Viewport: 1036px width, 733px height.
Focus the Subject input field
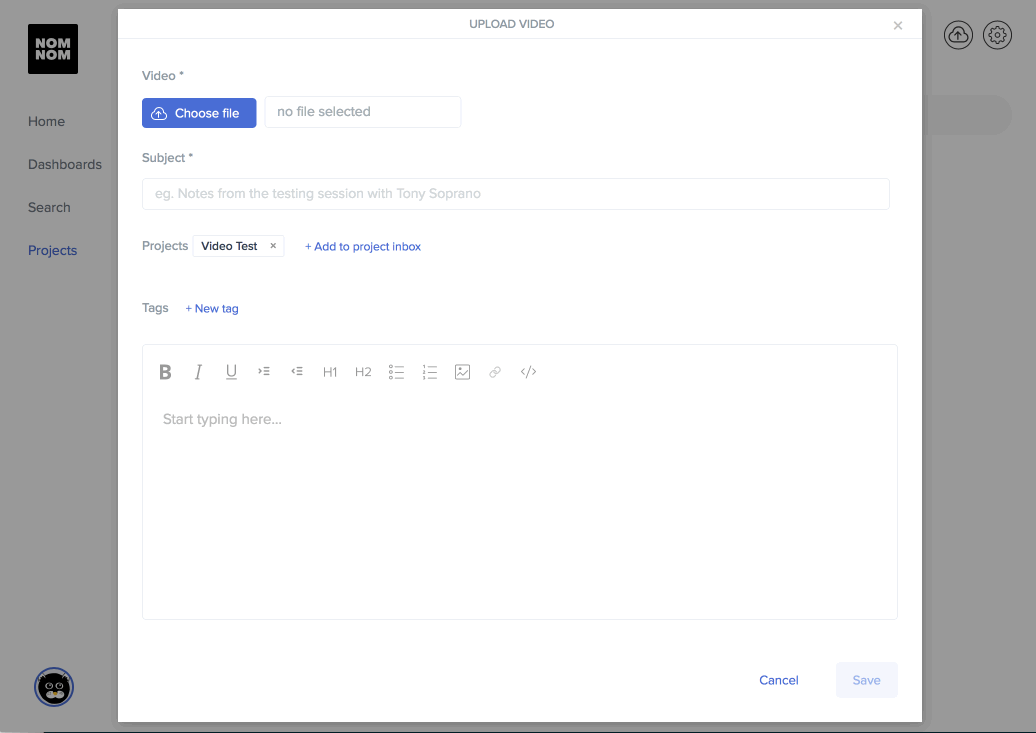(515, 194)
